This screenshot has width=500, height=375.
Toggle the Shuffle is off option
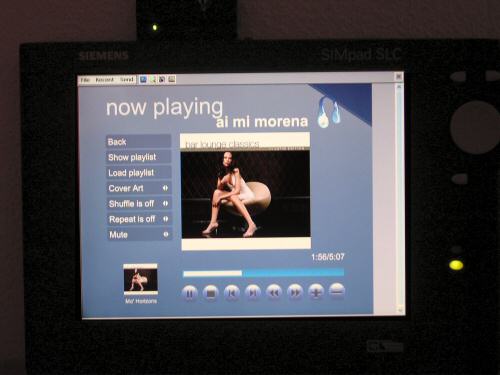(x=139, y=204)
